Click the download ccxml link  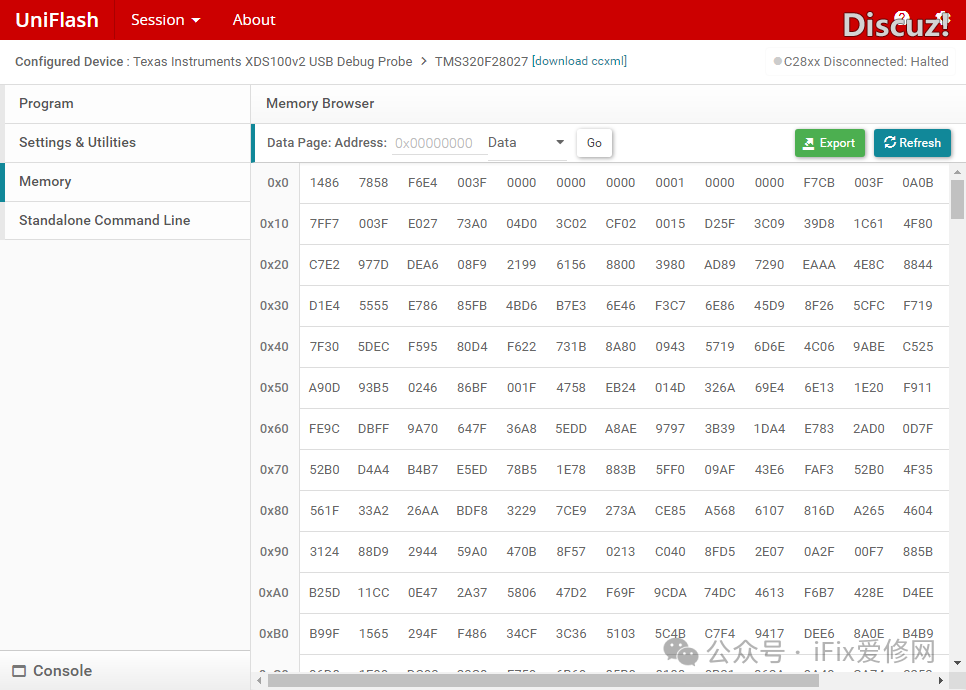coord(579,62)
